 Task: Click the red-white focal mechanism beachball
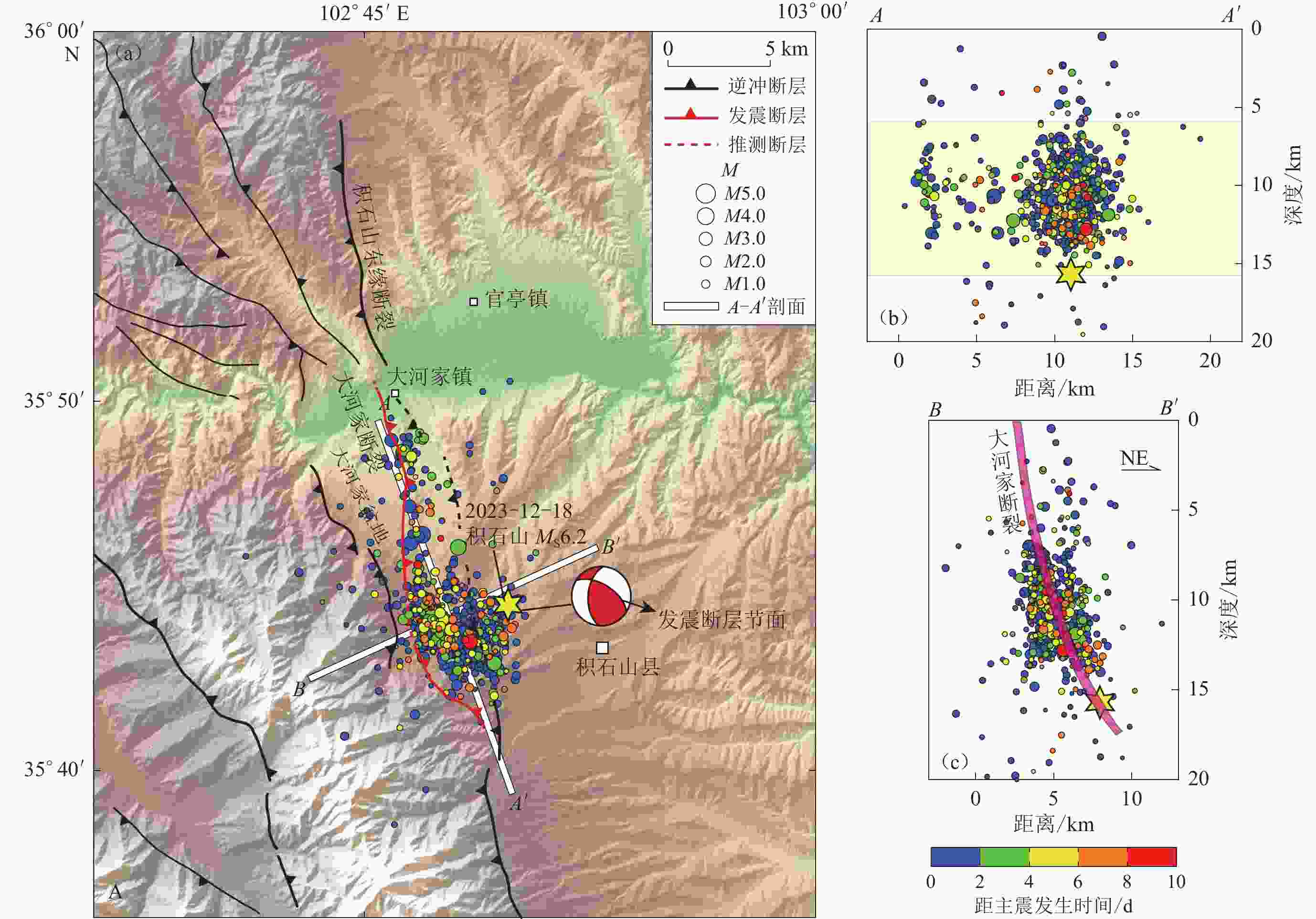tap(601, 597)
